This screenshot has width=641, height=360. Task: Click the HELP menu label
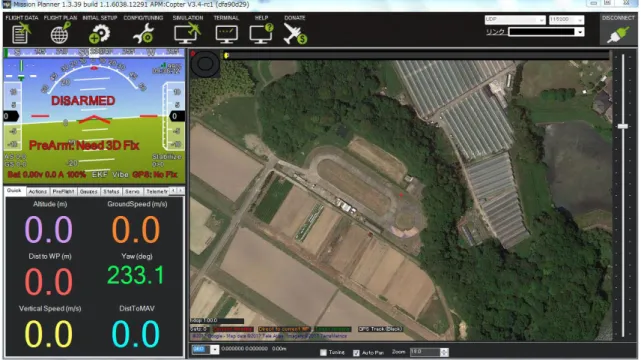coord(261,18)
